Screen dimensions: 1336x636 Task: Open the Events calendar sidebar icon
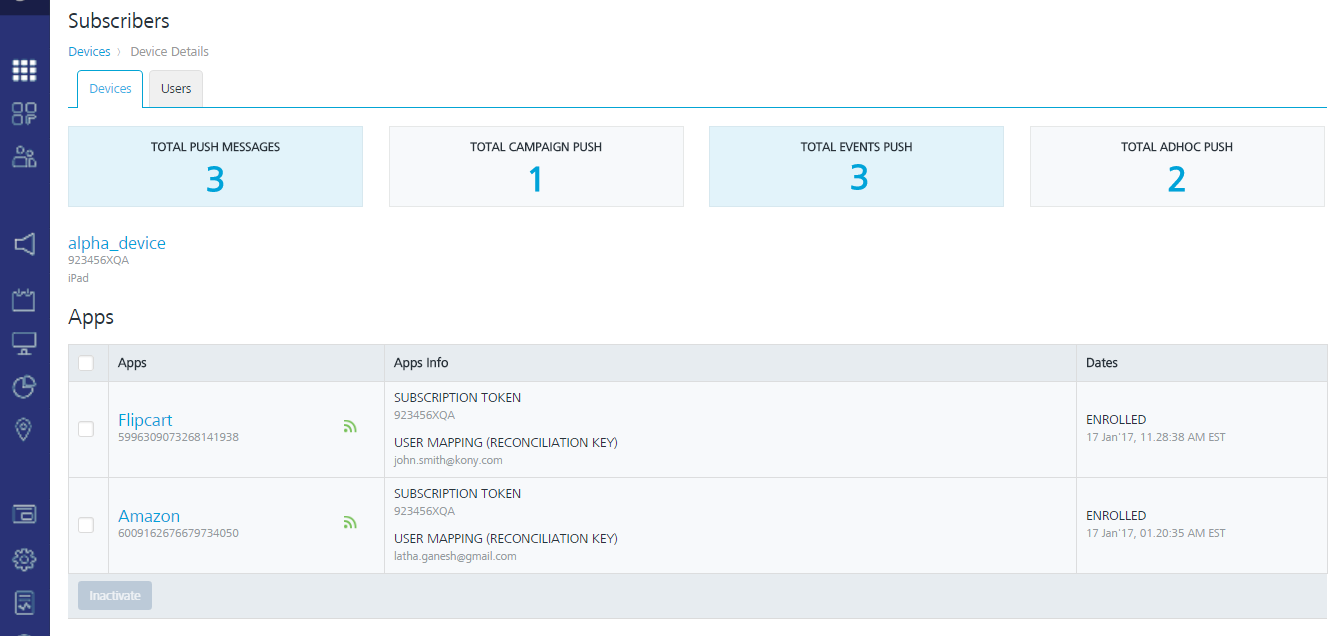pos(24,299)
